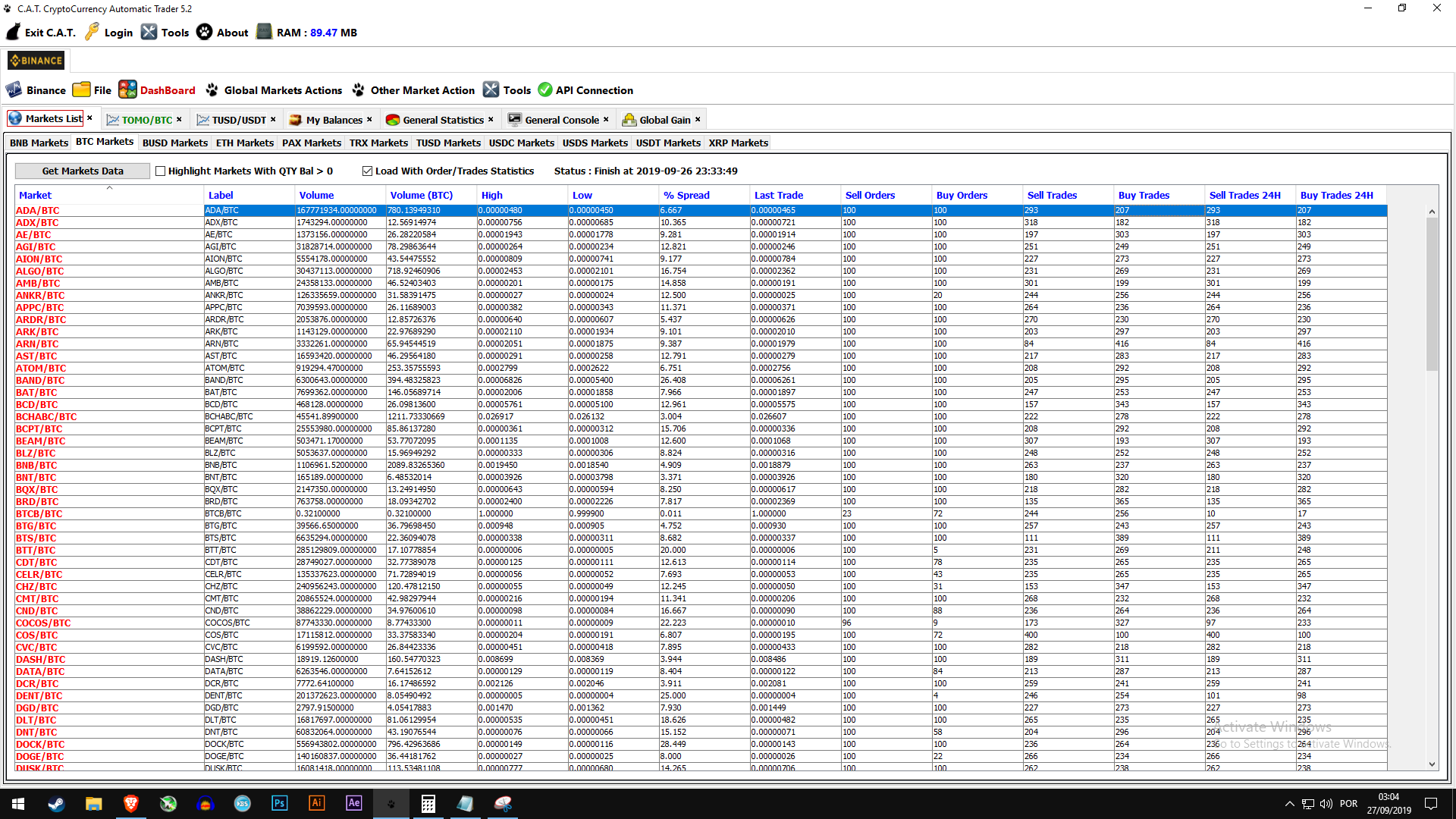The width and height of the screenshot is (1456, 819).
Task: Close the My Balances tab
Action: (x=369, y=119)
